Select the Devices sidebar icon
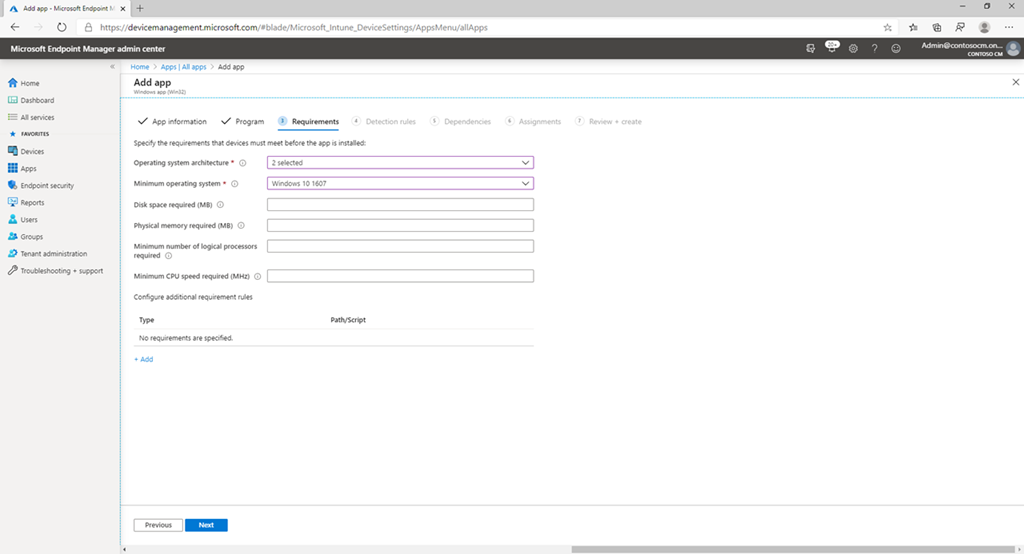The image size is (1024, 554). pos(13,151)
